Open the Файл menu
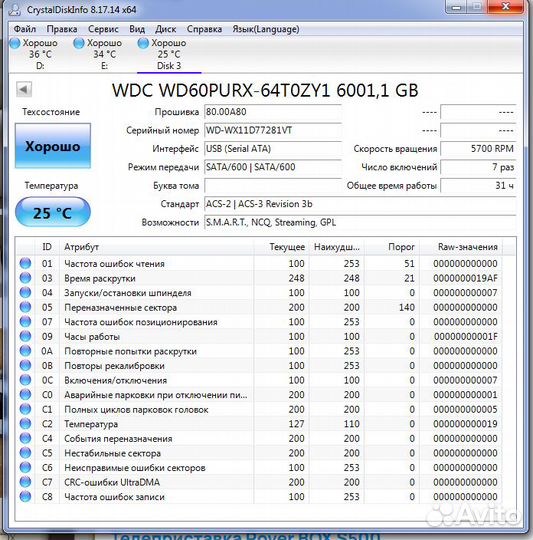Screen dimensions: 533x540 tap(25, 29)
